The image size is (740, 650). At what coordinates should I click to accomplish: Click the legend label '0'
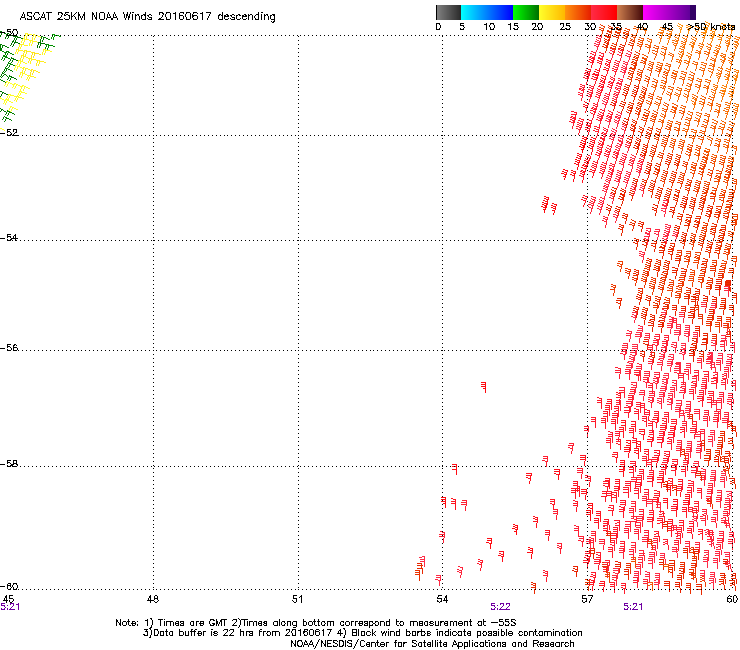tap(438, 26)
